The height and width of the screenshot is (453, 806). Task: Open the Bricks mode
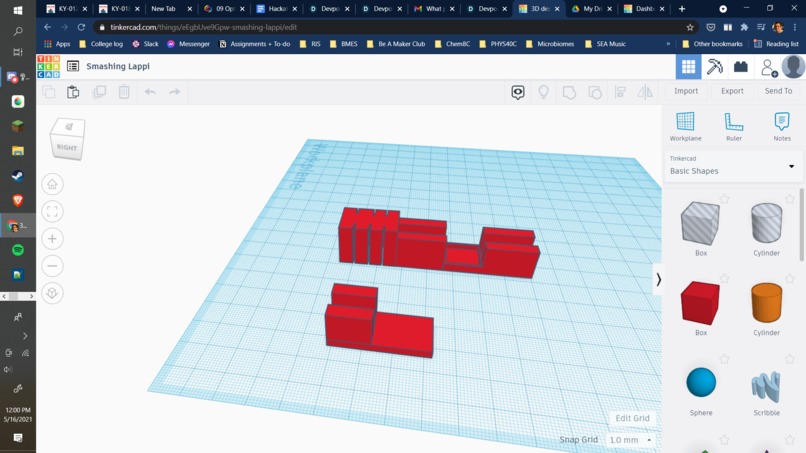[741, 67]
